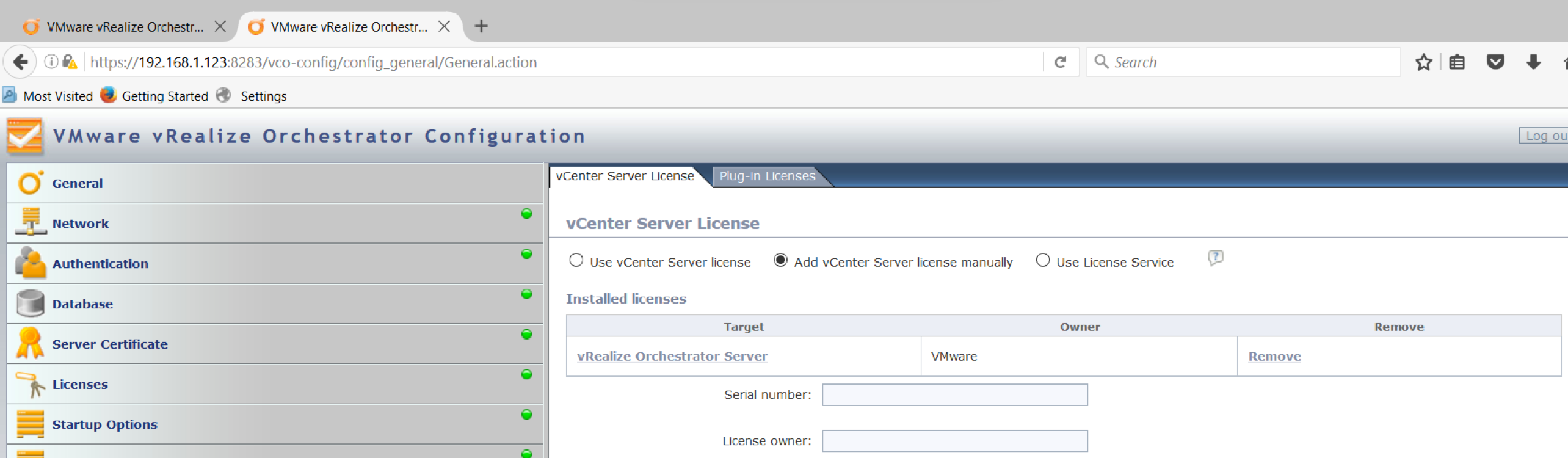Viewport: 1568px width, 458px height.
Task: Click the Startup Options stacked icon
Action: [31, 424]
